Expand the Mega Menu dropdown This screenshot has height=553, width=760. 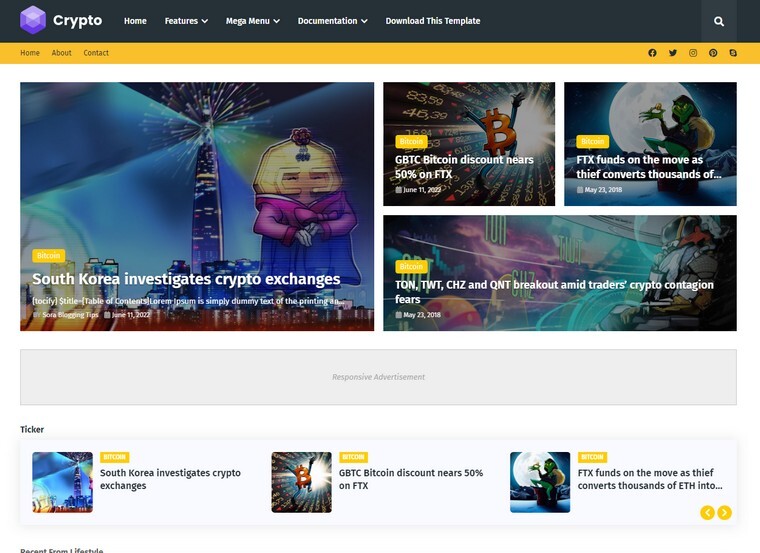[x=253, y=21]
